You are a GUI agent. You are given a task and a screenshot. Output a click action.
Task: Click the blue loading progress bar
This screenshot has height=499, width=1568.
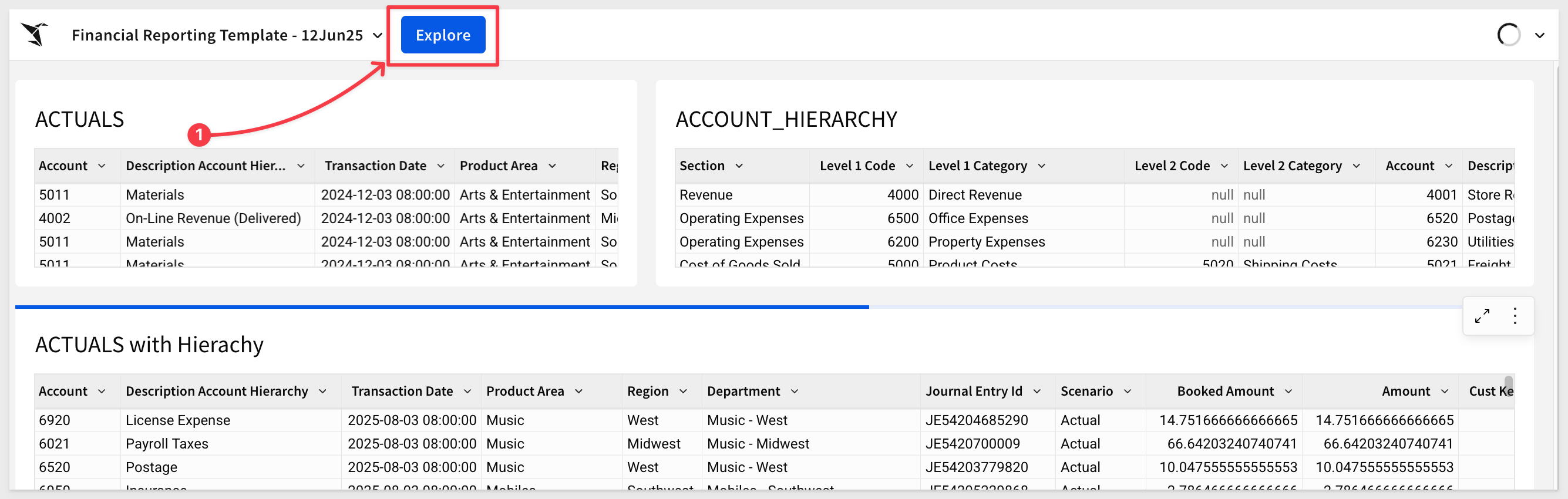click(x=442, y=307)
